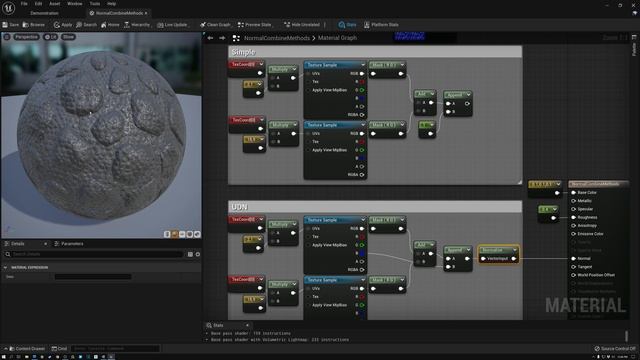This screenshot has width=640, height=360.
Task: Close the NormalCombineMethods tab
Action: coord(146,13)
